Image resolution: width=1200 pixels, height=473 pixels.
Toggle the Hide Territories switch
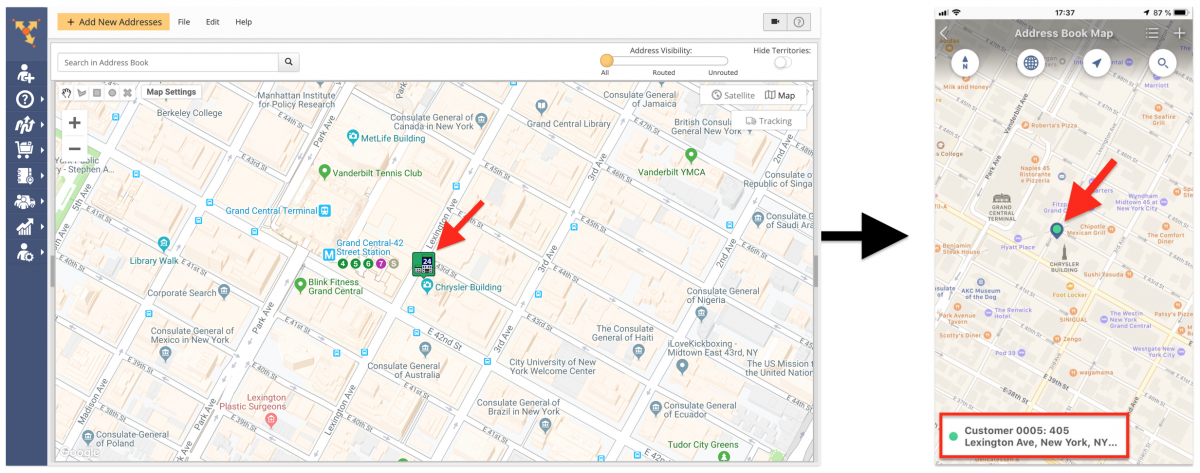(782, 62)
